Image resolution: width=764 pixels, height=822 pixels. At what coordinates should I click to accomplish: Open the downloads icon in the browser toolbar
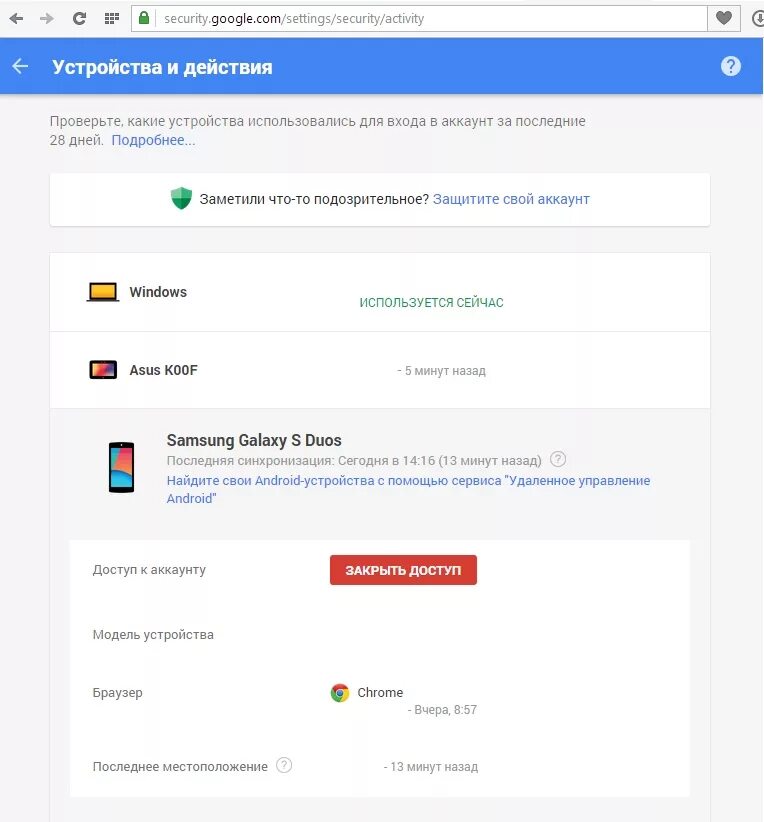coord(758,19)
